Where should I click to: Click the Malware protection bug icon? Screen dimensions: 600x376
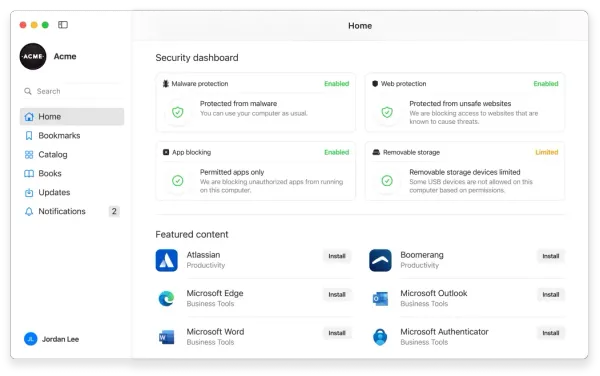pyautogui.click(x=166, y=83)
